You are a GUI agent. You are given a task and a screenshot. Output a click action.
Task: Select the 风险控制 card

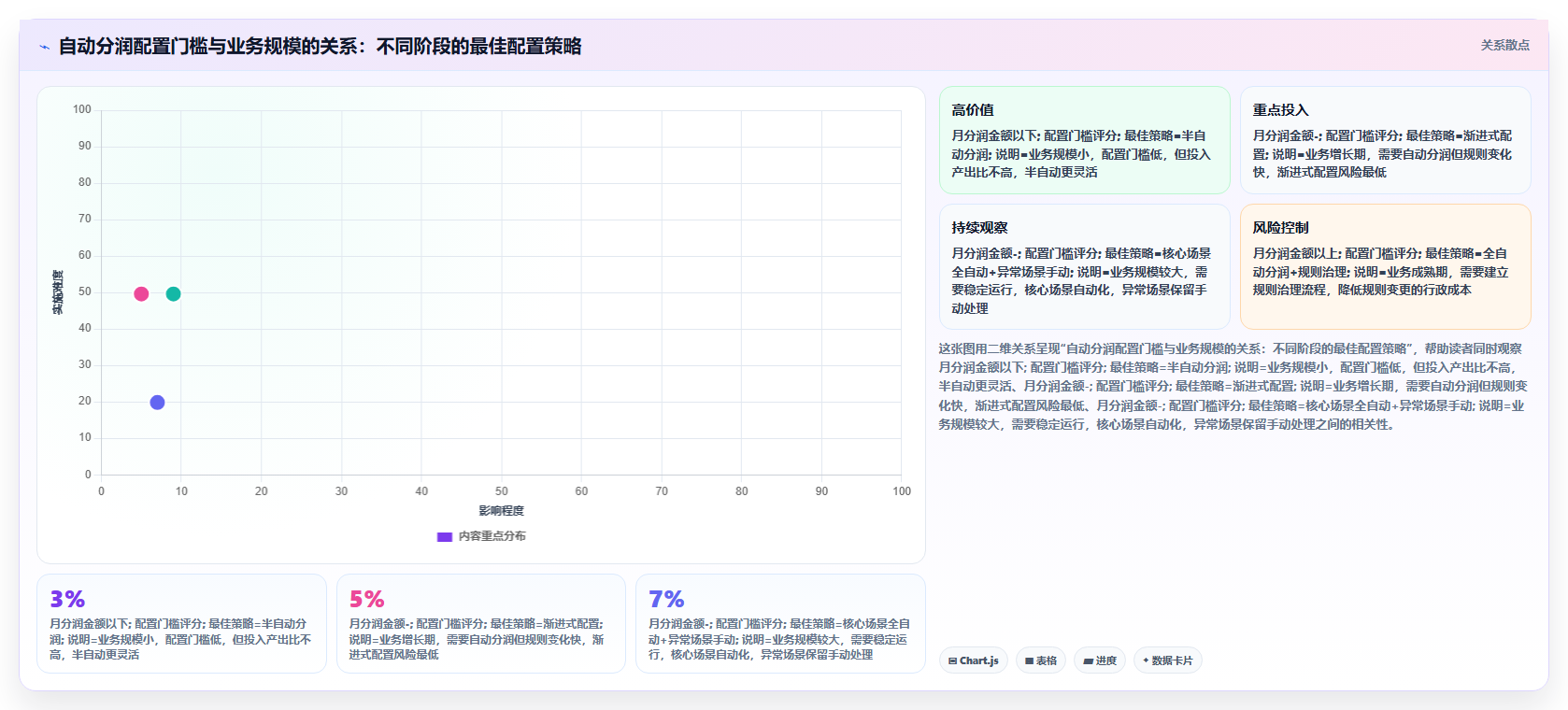point(1385,266)
